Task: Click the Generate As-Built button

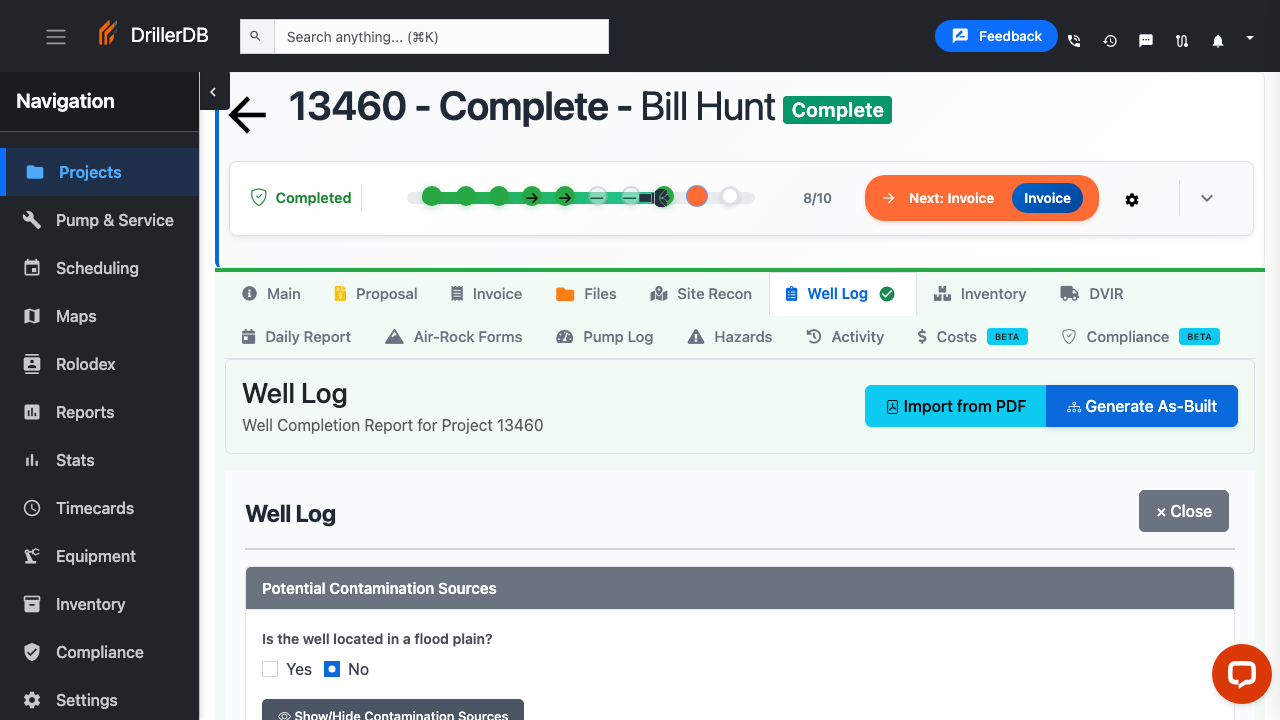Action: click(1141, 406)
